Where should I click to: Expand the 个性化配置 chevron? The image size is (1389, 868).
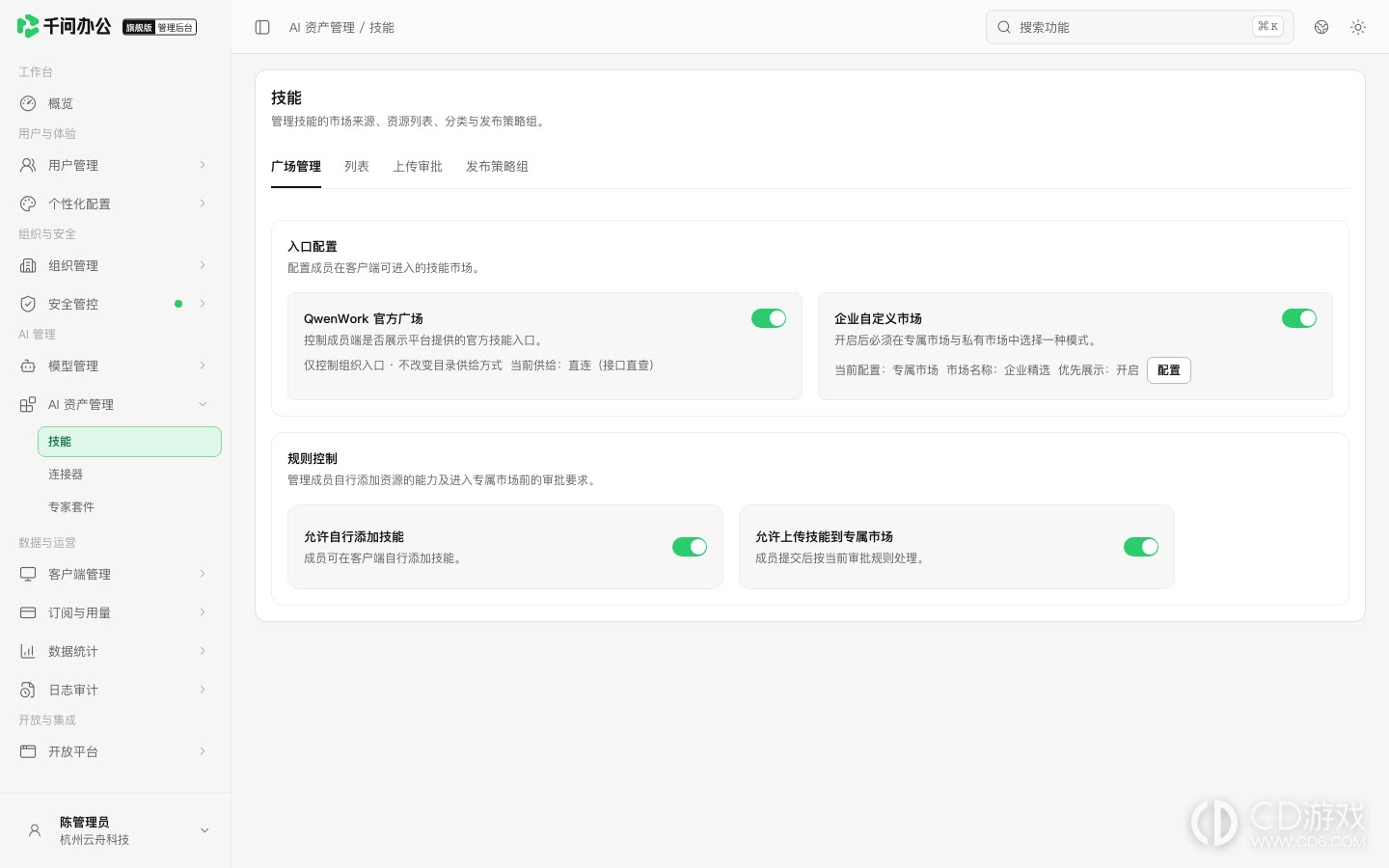(203, 203)
